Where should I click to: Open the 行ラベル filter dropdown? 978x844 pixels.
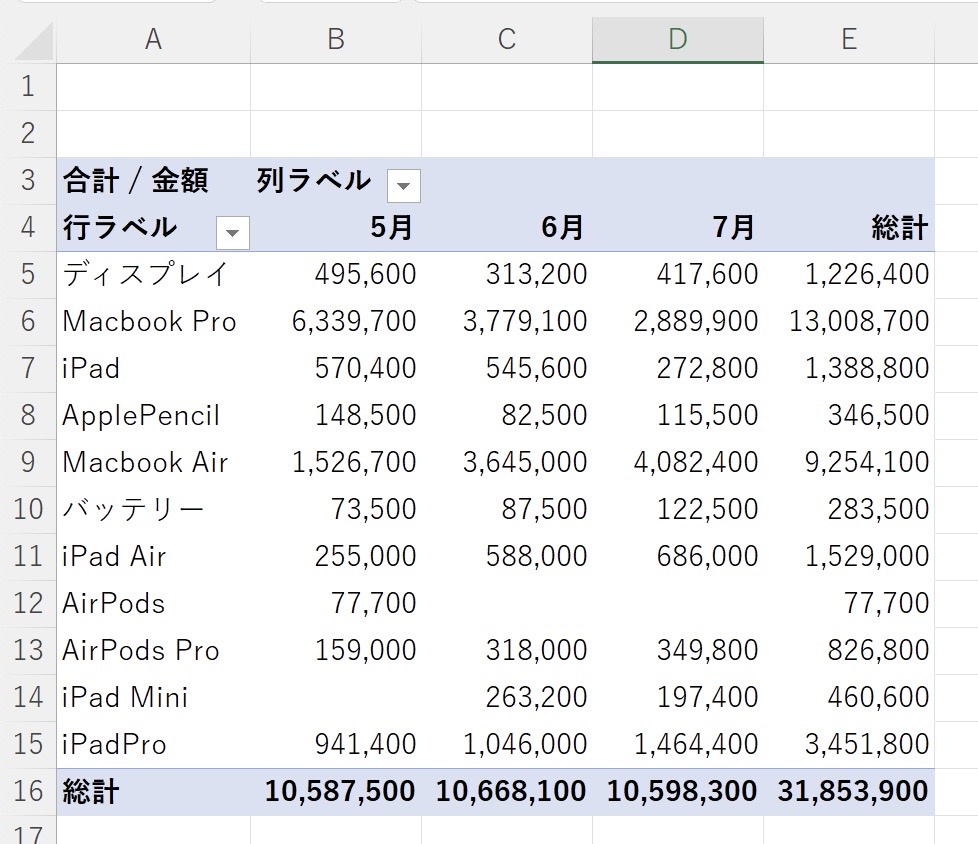233,233
